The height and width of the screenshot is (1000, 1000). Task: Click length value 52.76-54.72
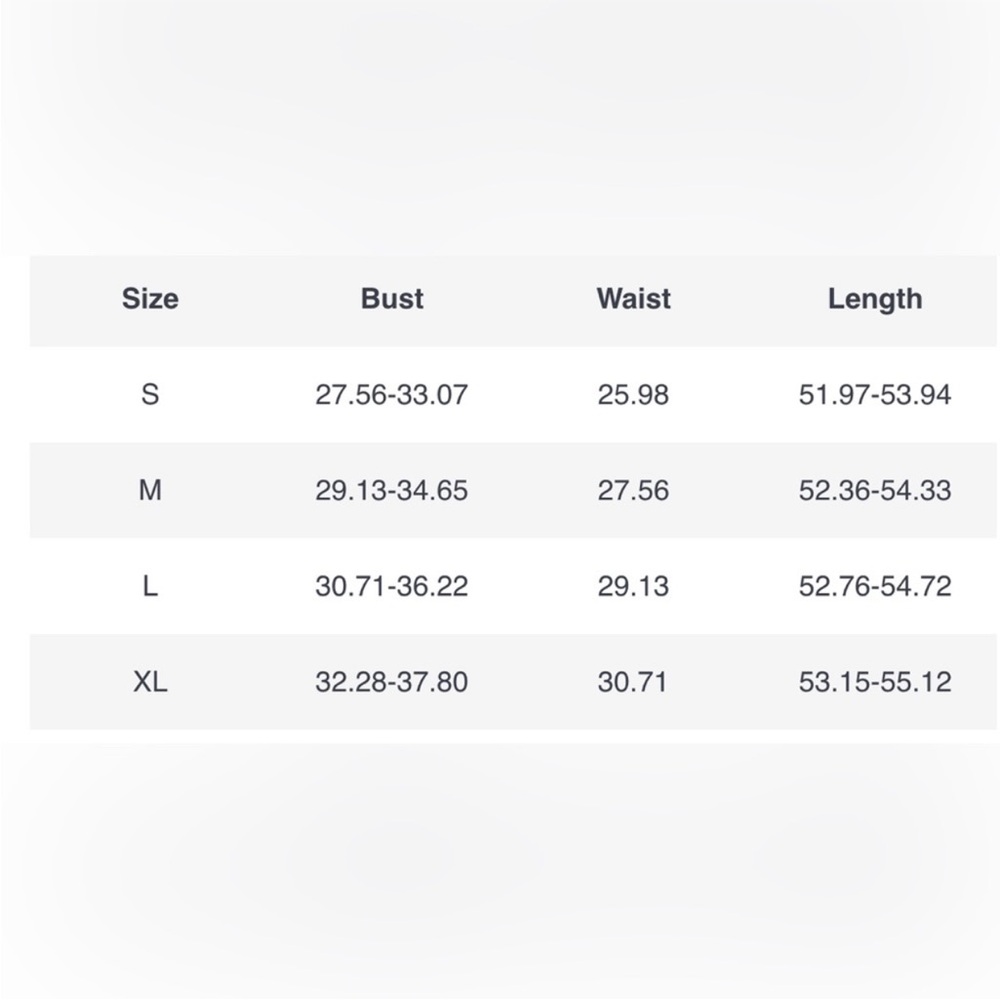point(875,585)
